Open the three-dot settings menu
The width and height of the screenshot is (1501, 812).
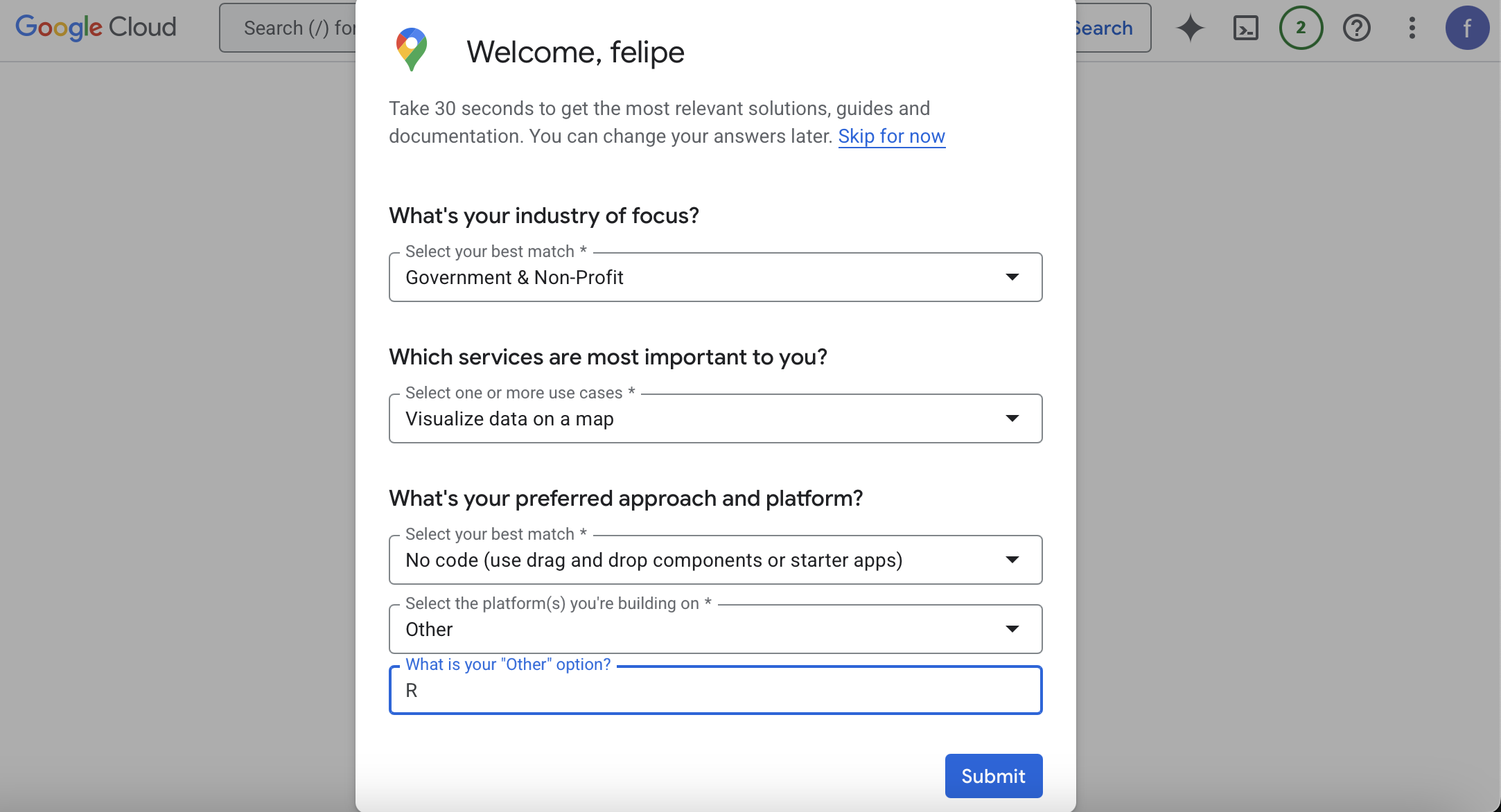(x=1412, y=28)
